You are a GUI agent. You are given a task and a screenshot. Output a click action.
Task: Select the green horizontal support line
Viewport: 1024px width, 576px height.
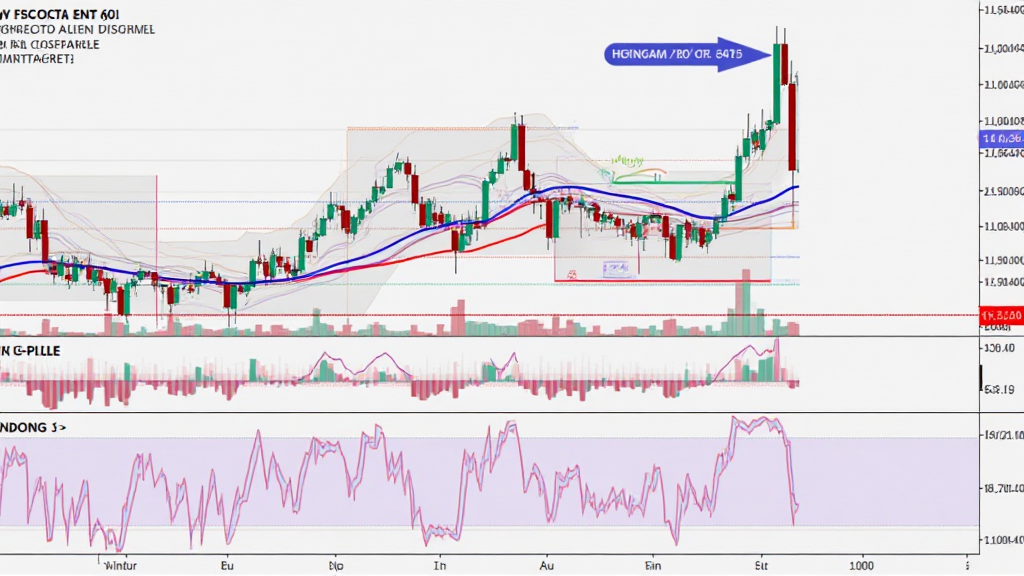[672, 182]
